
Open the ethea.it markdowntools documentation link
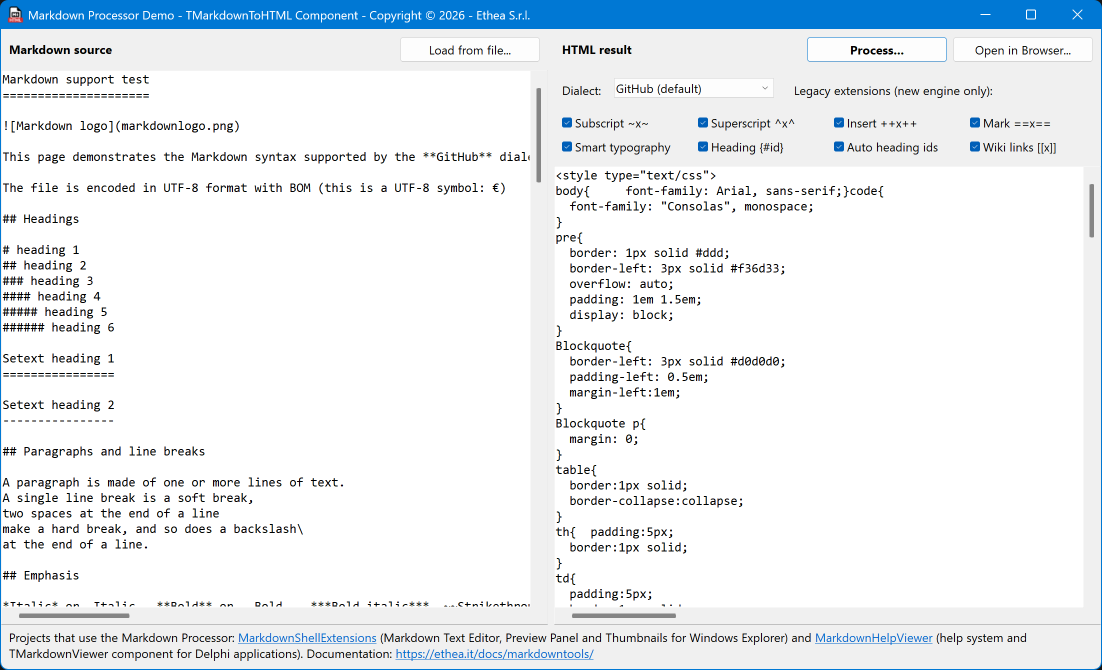tap(494, 654)
